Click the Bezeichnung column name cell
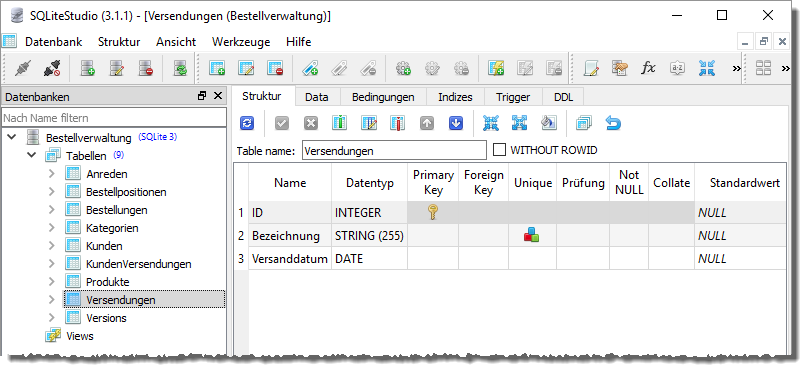The width and height of the screenshot is (807, 373). tap(290, 236)
